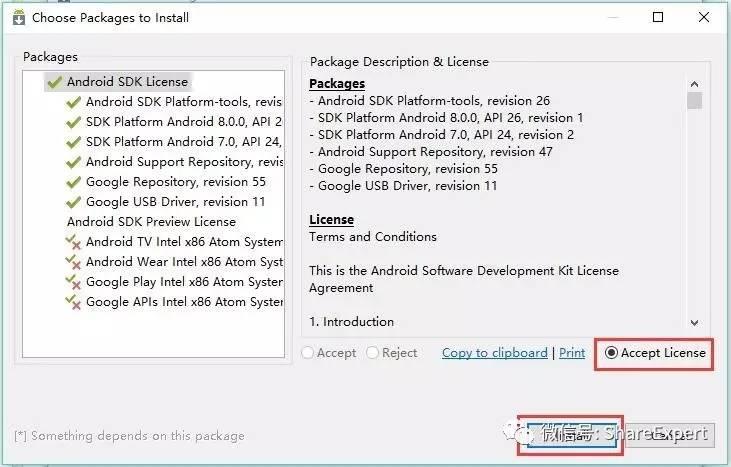Image resolution: width=731 pixels, height=467 pixels.
Task: Click the check icon beside Google Repository
Action: pyautogui.click(x=73, y=182)
